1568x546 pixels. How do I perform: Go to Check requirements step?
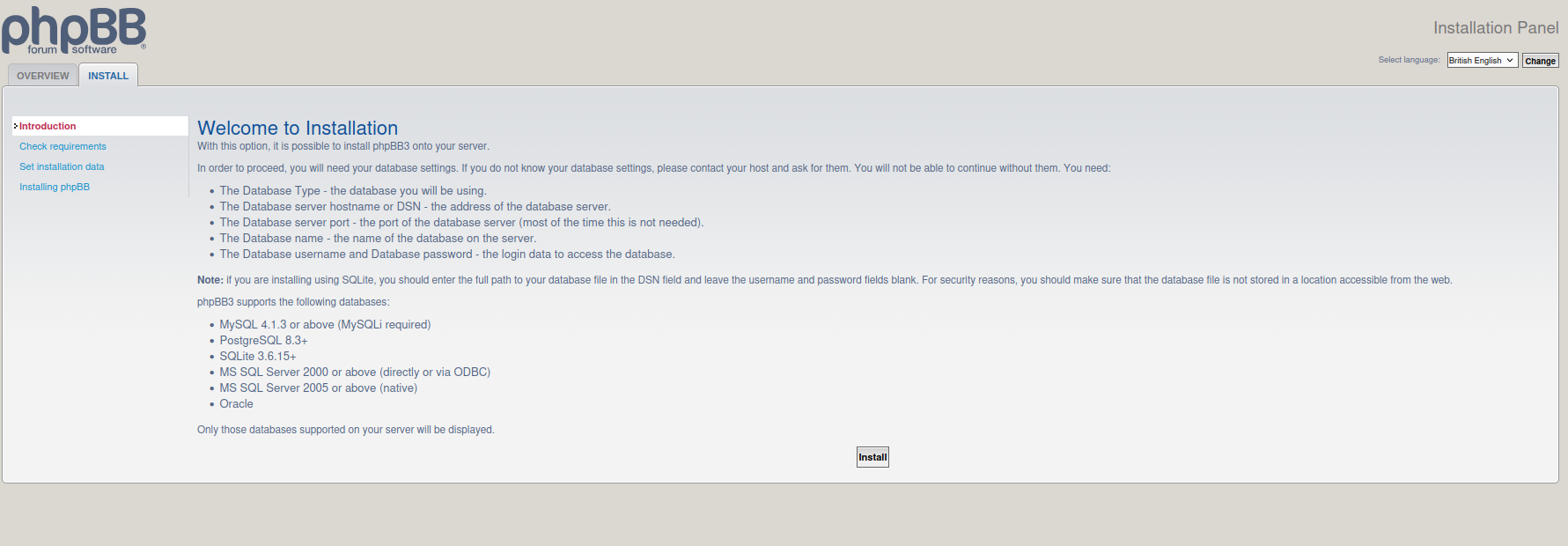63,146
